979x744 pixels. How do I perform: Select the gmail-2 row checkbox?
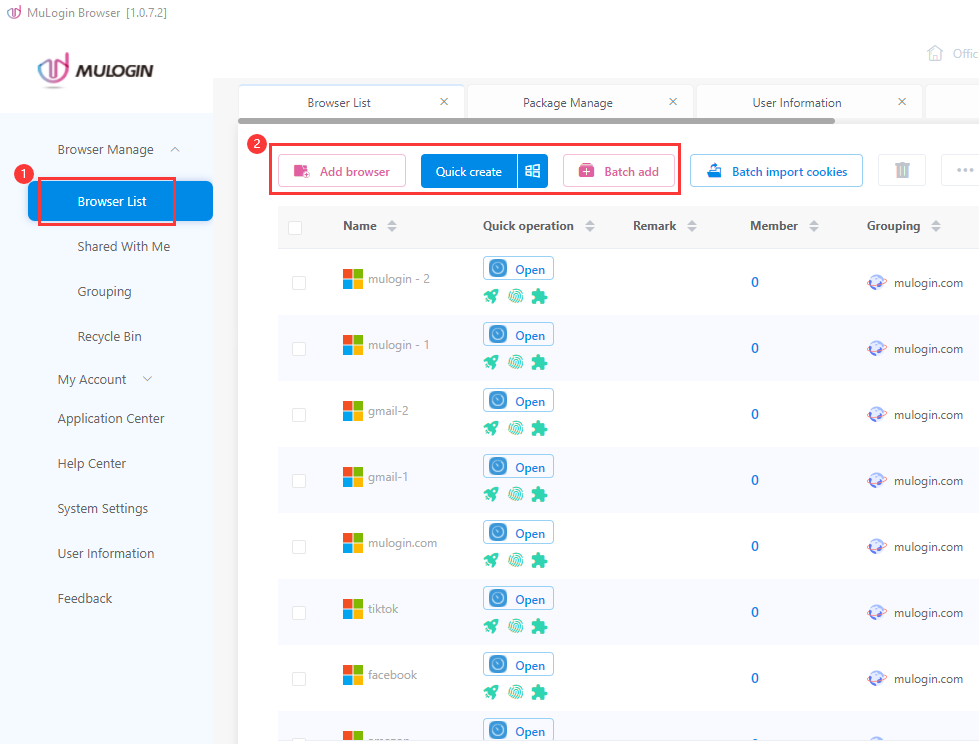click(x=299, y=415)
